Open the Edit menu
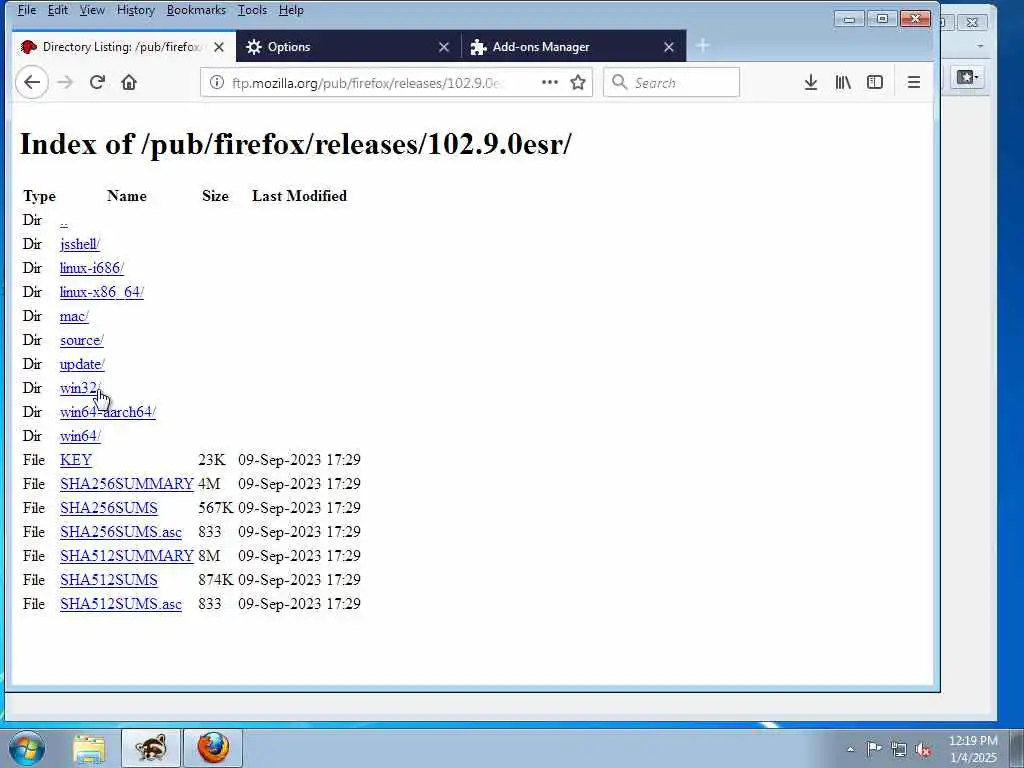This screenshot has width=1024, height=768. 57,10
